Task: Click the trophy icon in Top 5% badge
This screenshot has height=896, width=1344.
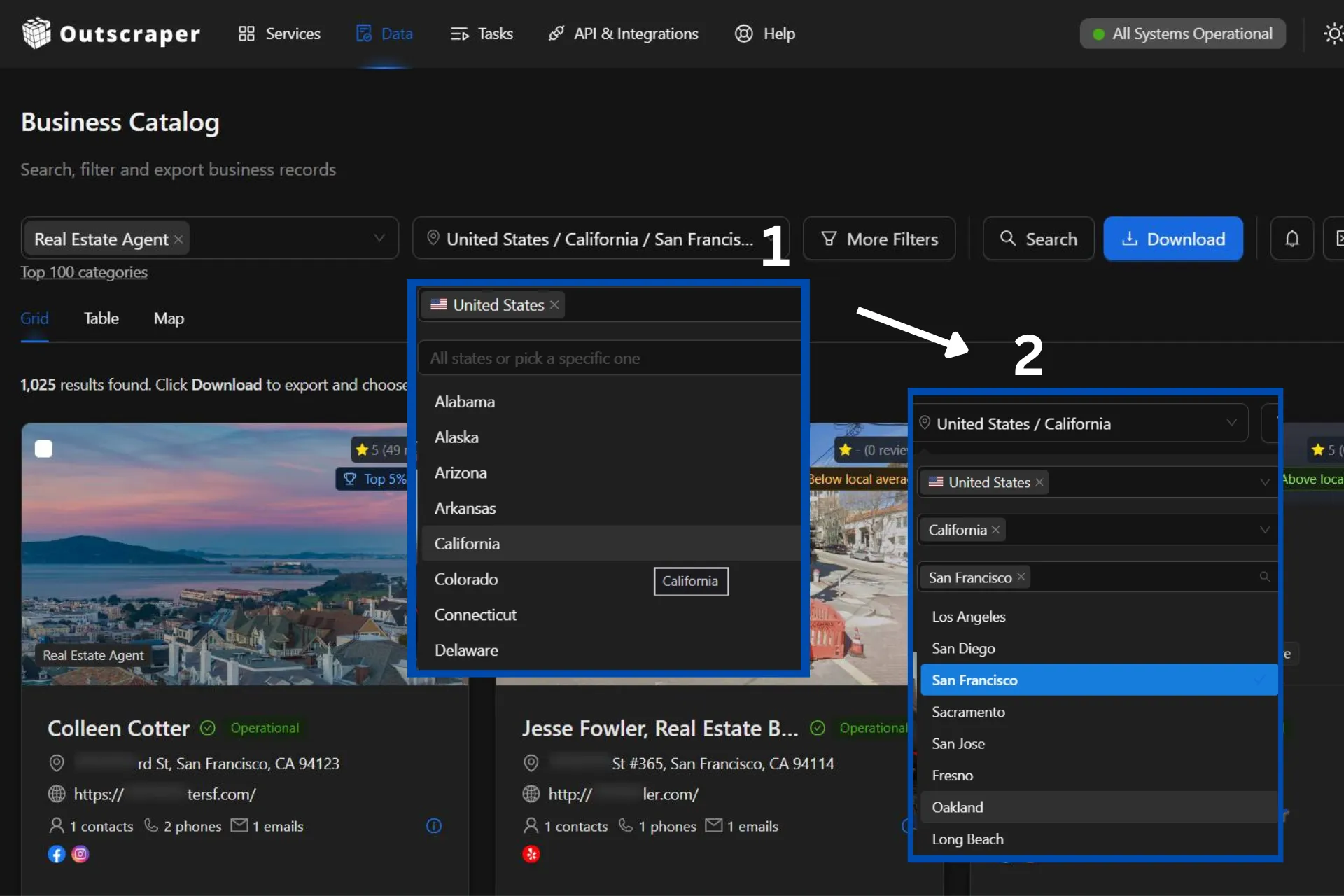Action: point(349,479)
